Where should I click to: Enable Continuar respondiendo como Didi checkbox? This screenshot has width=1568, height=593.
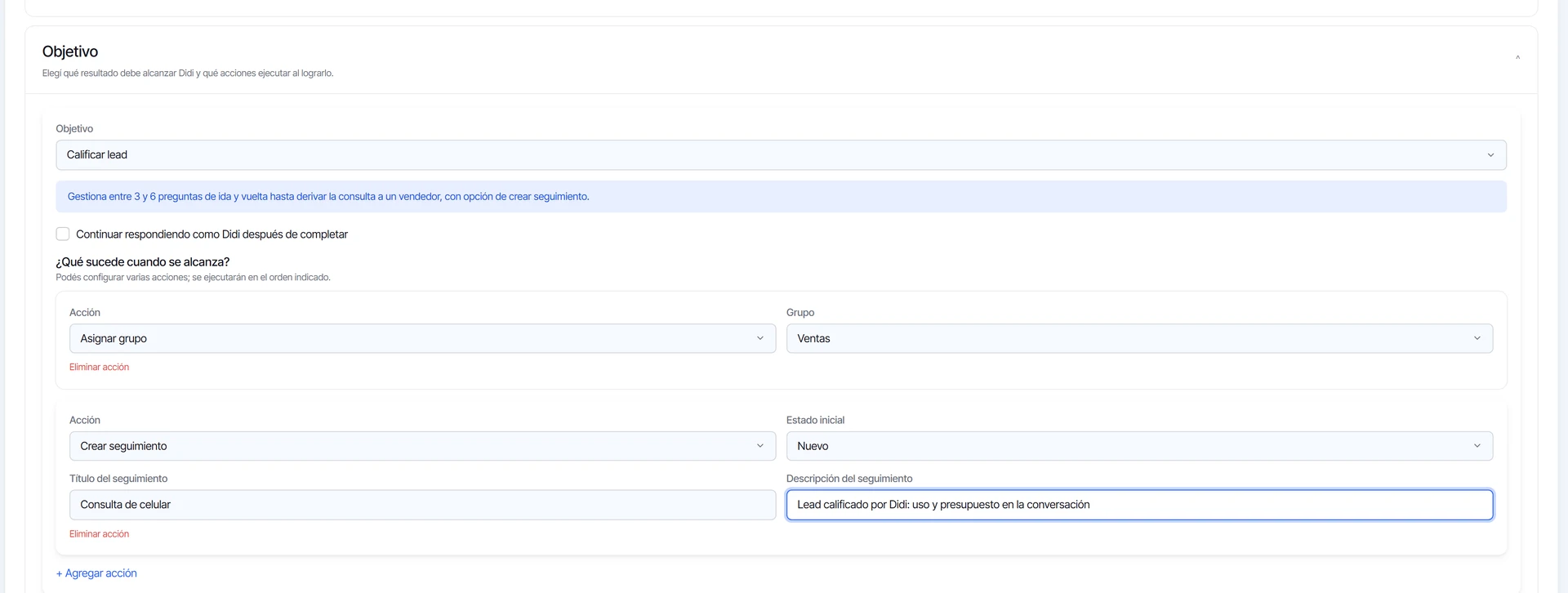click(x=63, y=234)
